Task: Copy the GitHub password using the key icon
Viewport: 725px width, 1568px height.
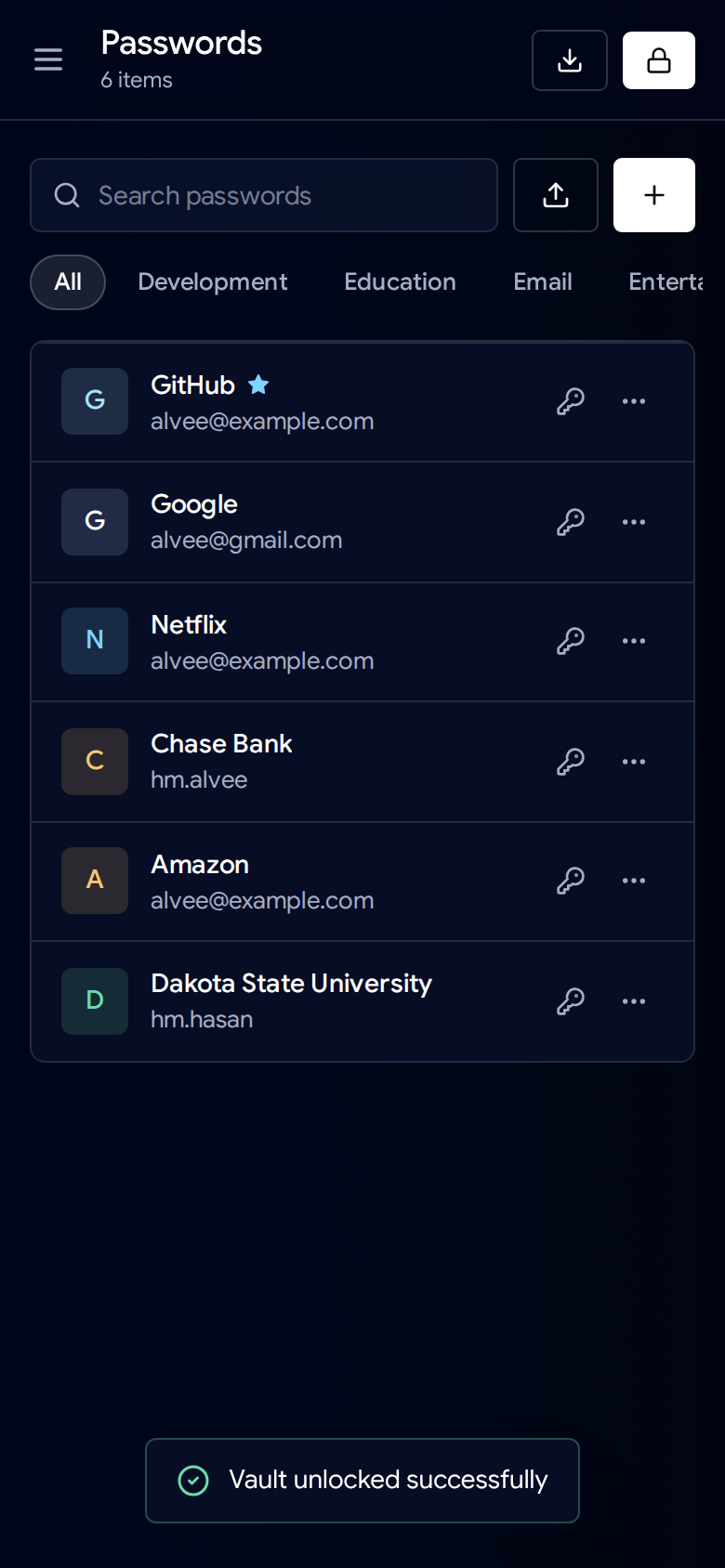Action: (x=571, y=401)
